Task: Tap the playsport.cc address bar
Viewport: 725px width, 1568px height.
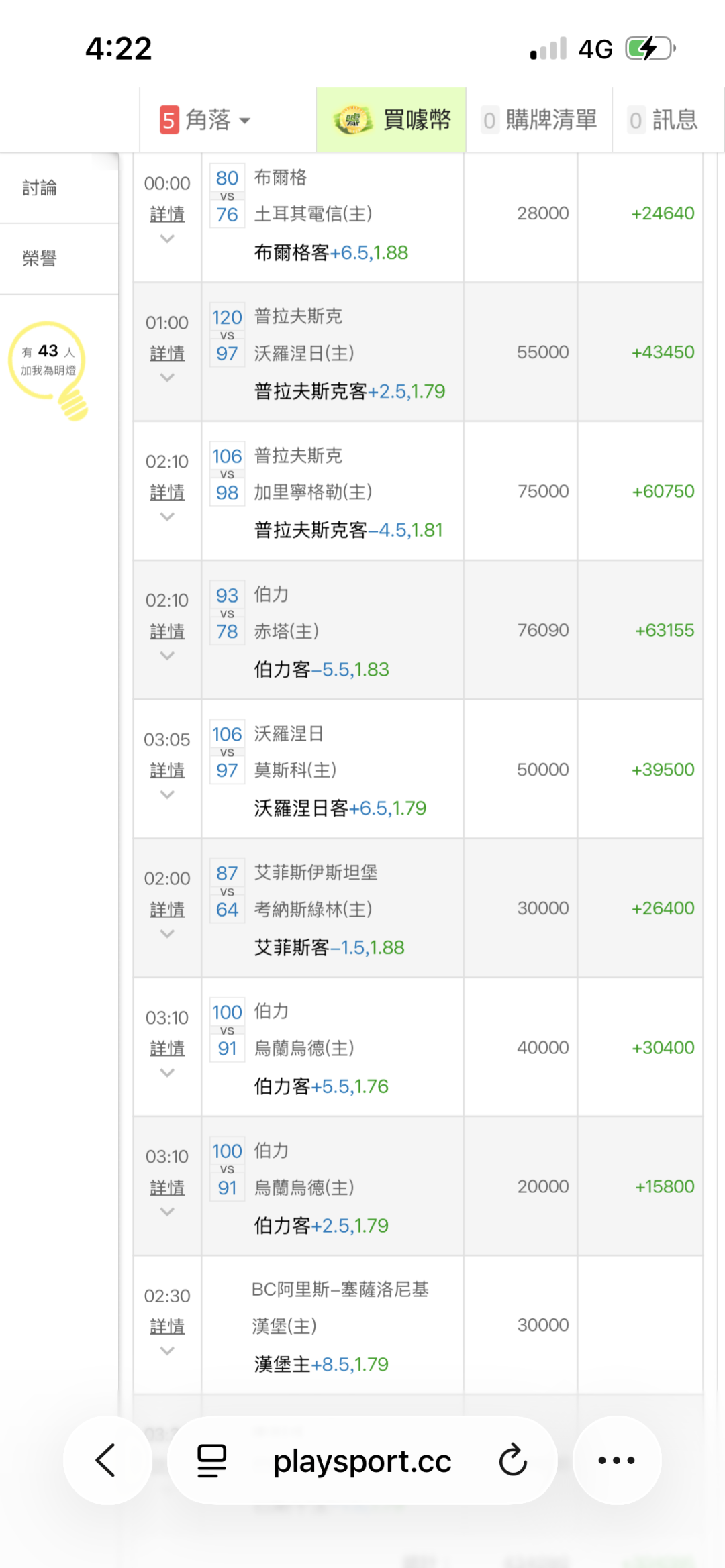Action: pyautogui.click(x=362, y=1461)
